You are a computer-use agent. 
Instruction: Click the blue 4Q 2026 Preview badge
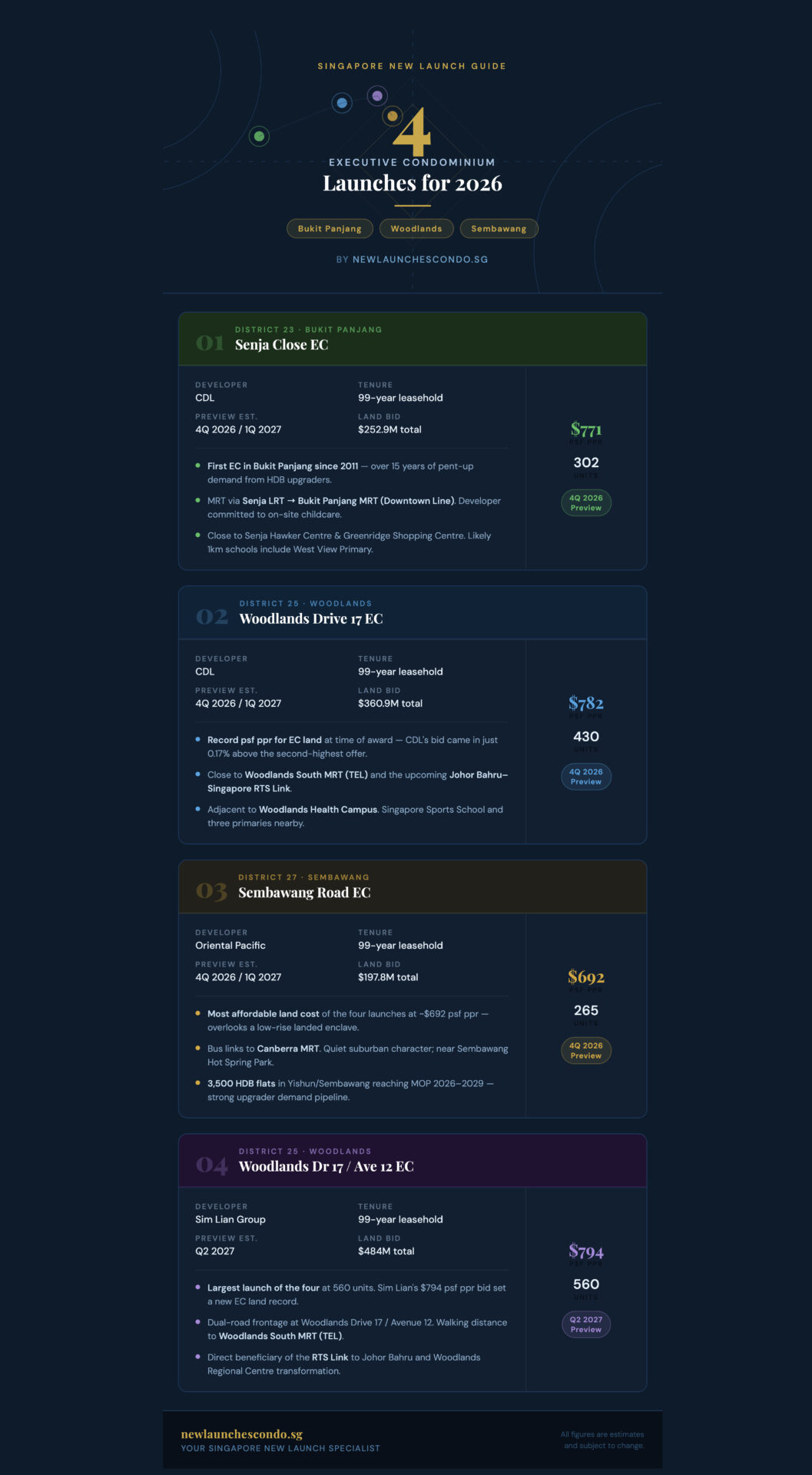pyautogui.click(x=586, y=777)
